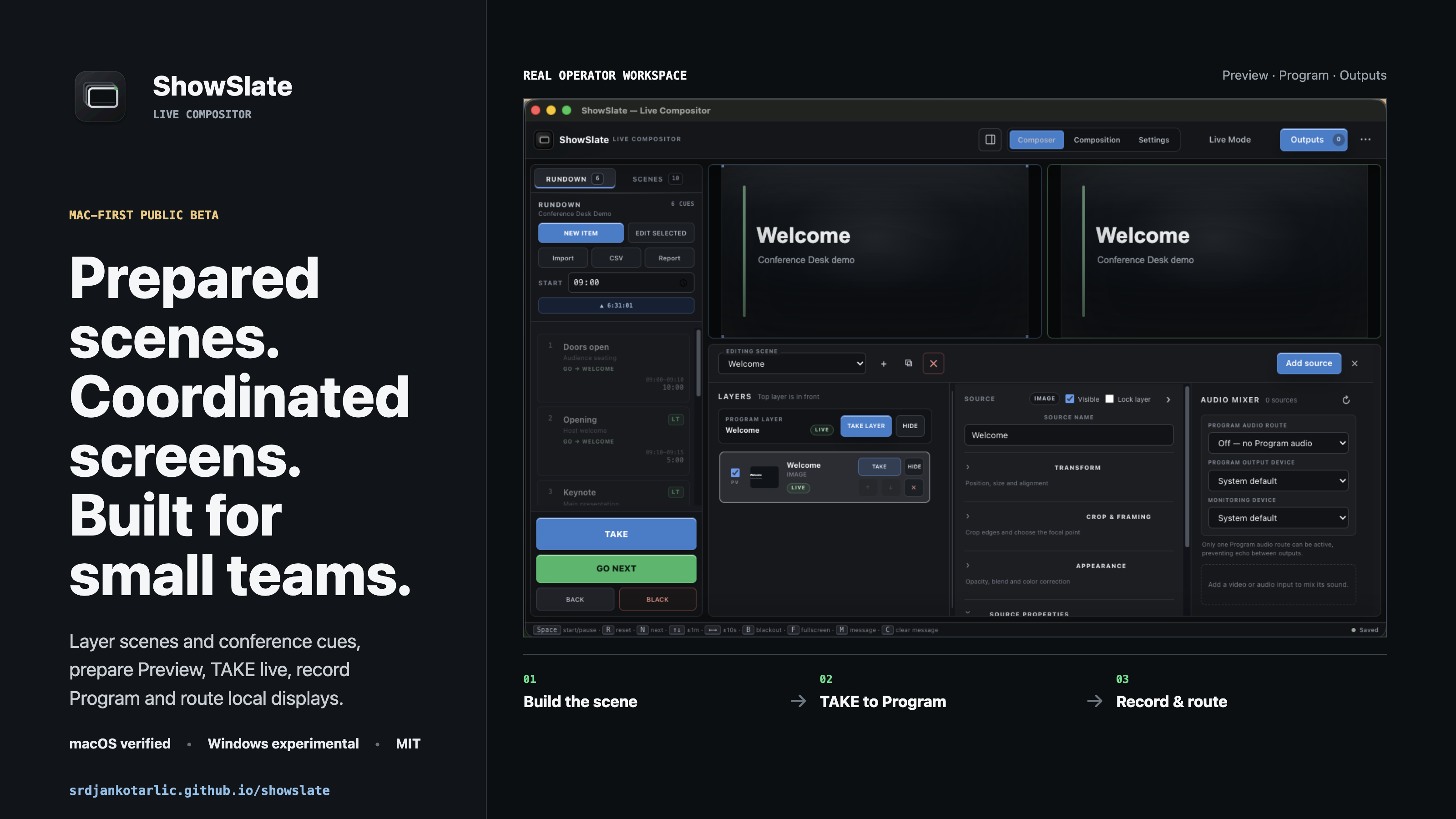Export the rundown with CSV button

coord(616,258)
